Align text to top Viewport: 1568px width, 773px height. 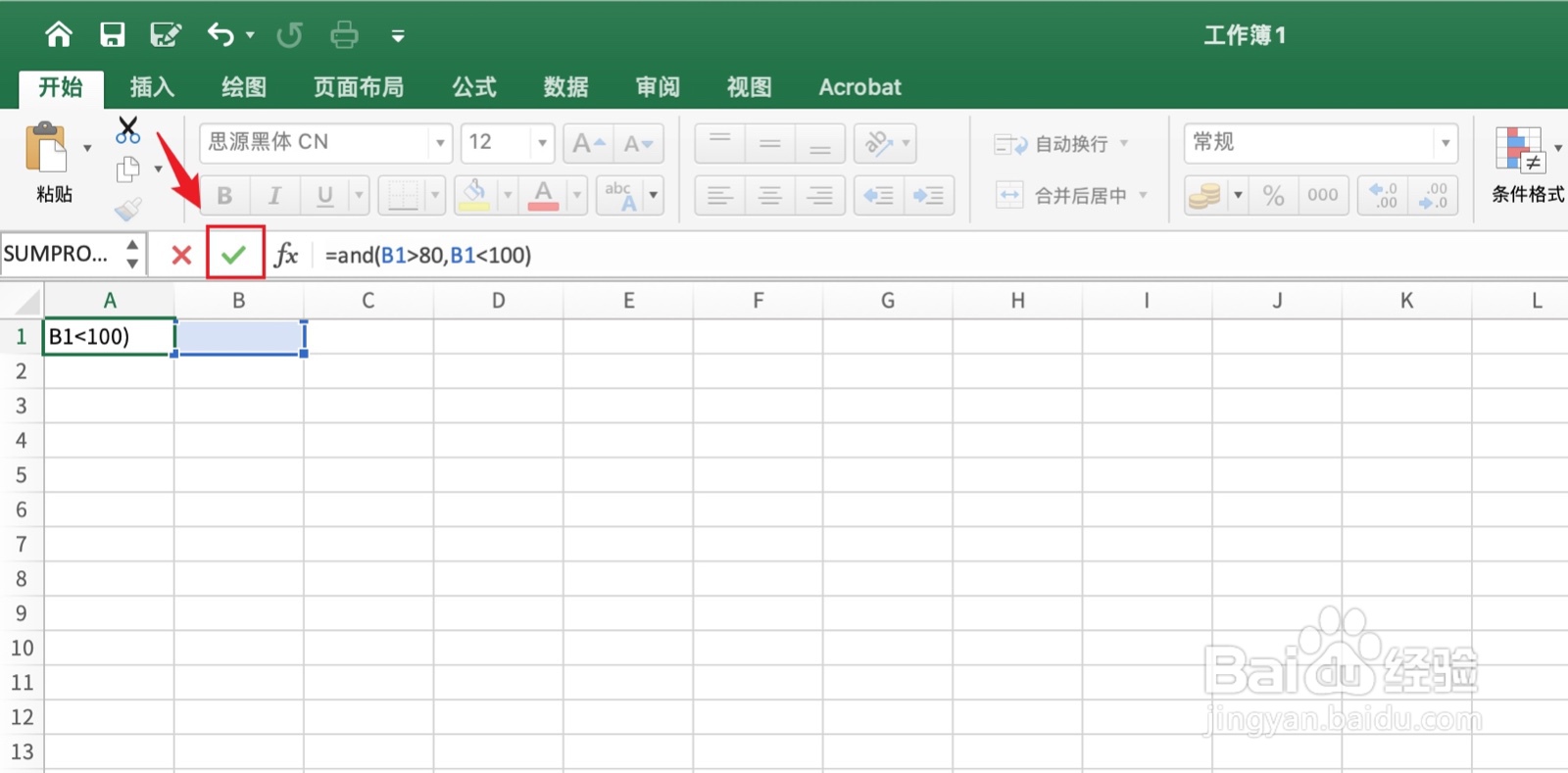tap(719, 144)
